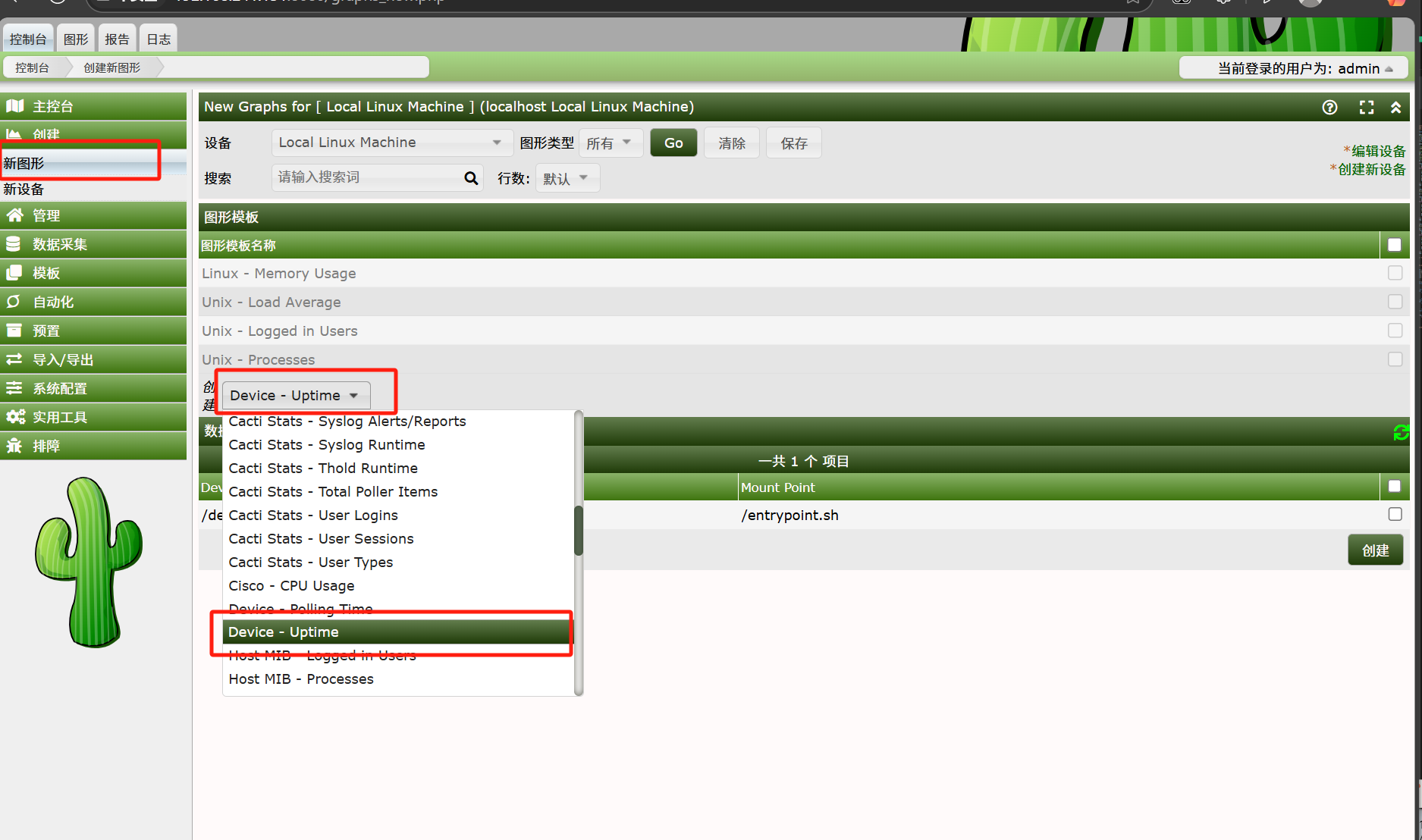
Task: Click the Utilities gears icon
Action: pyautogui.click(x=16, y=417)
